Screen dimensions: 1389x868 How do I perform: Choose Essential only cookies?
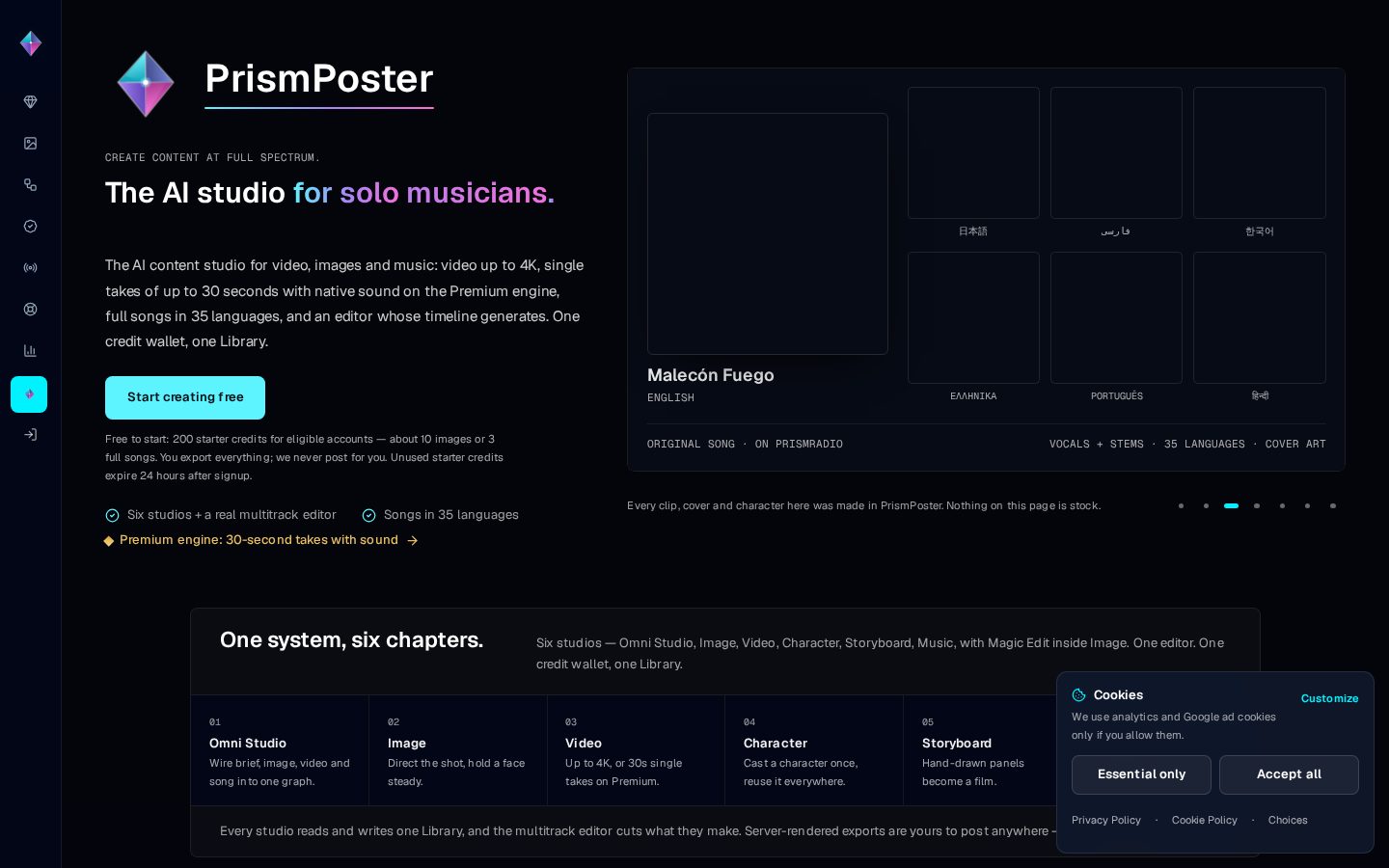[1141, 774]
